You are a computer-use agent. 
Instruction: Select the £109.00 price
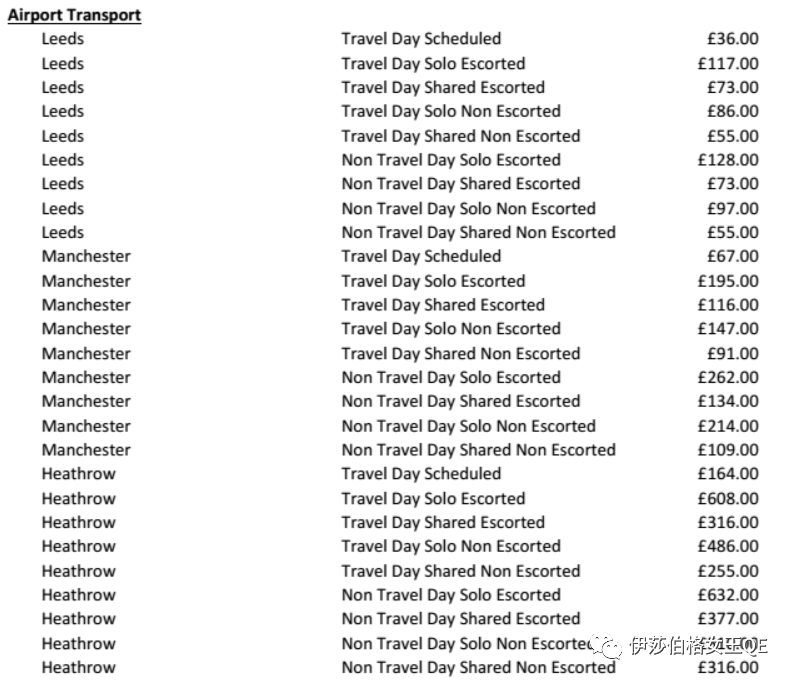728,450
